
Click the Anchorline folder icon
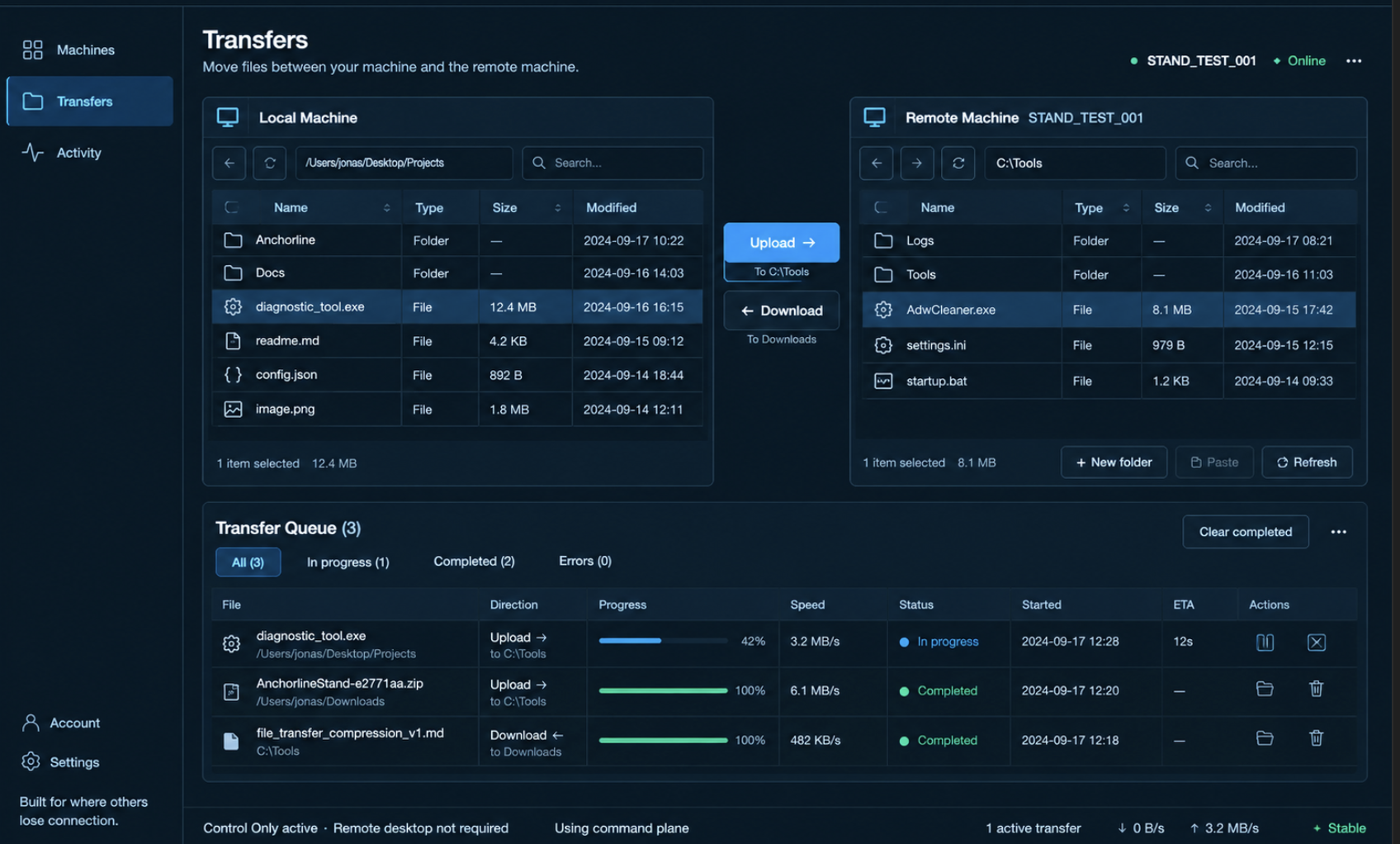tap(233, 240)
